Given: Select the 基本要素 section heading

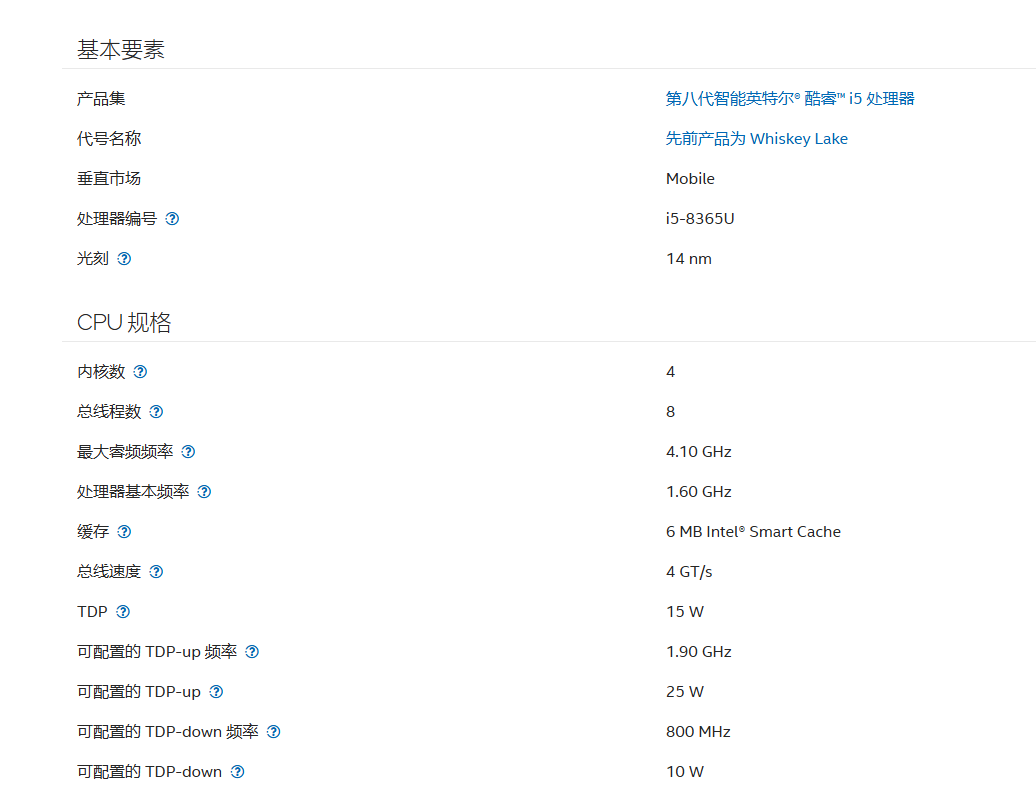Looking at the screenshot, I should pyautogui.click(x=121, y=50).
